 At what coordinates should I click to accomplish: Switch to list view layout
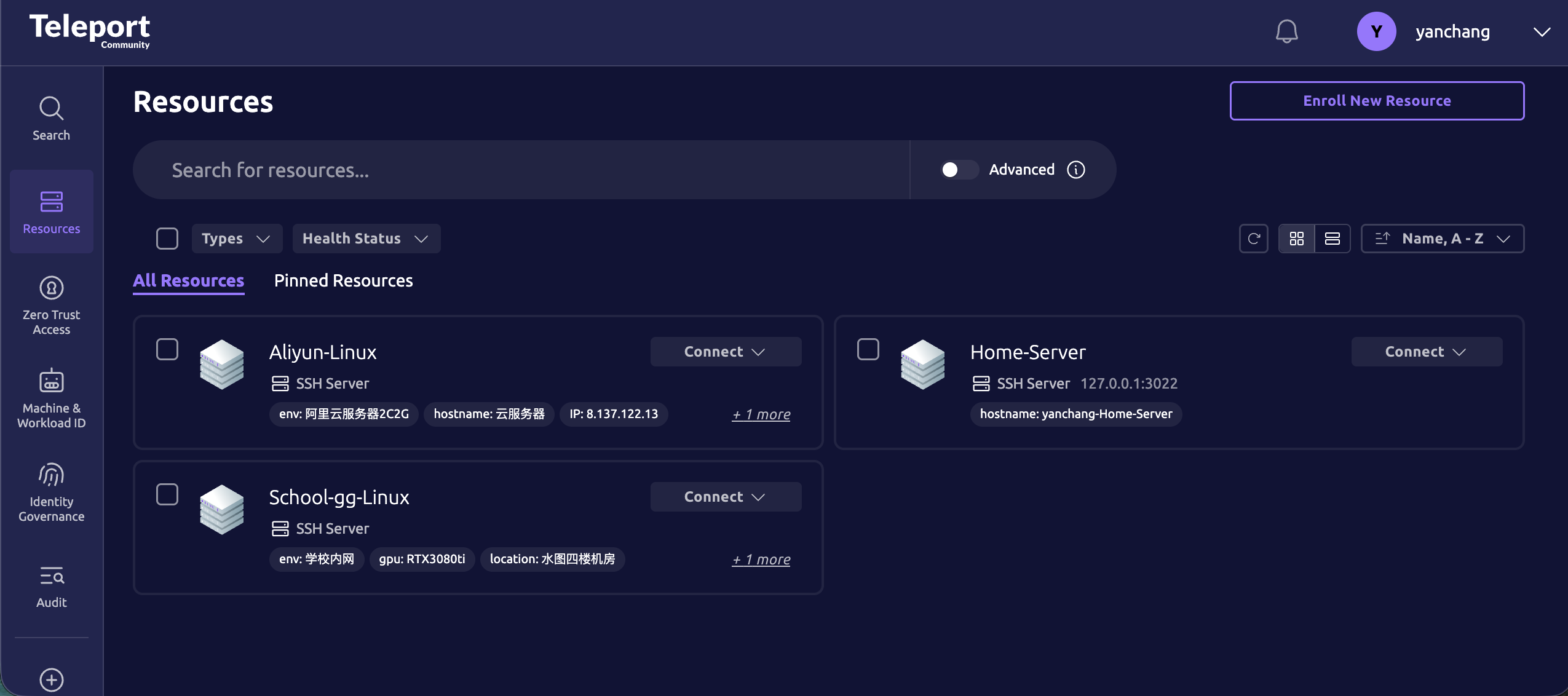tap(1332, 239)
